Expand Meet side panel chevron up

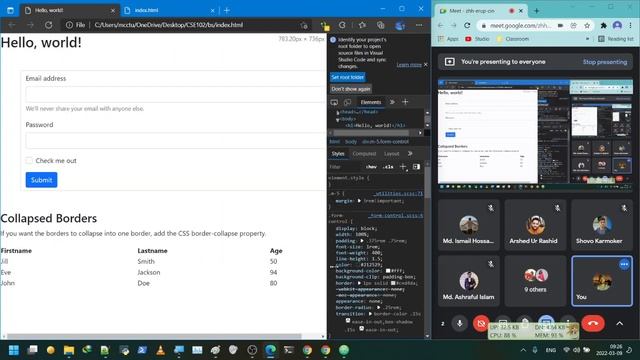(620, 324)
